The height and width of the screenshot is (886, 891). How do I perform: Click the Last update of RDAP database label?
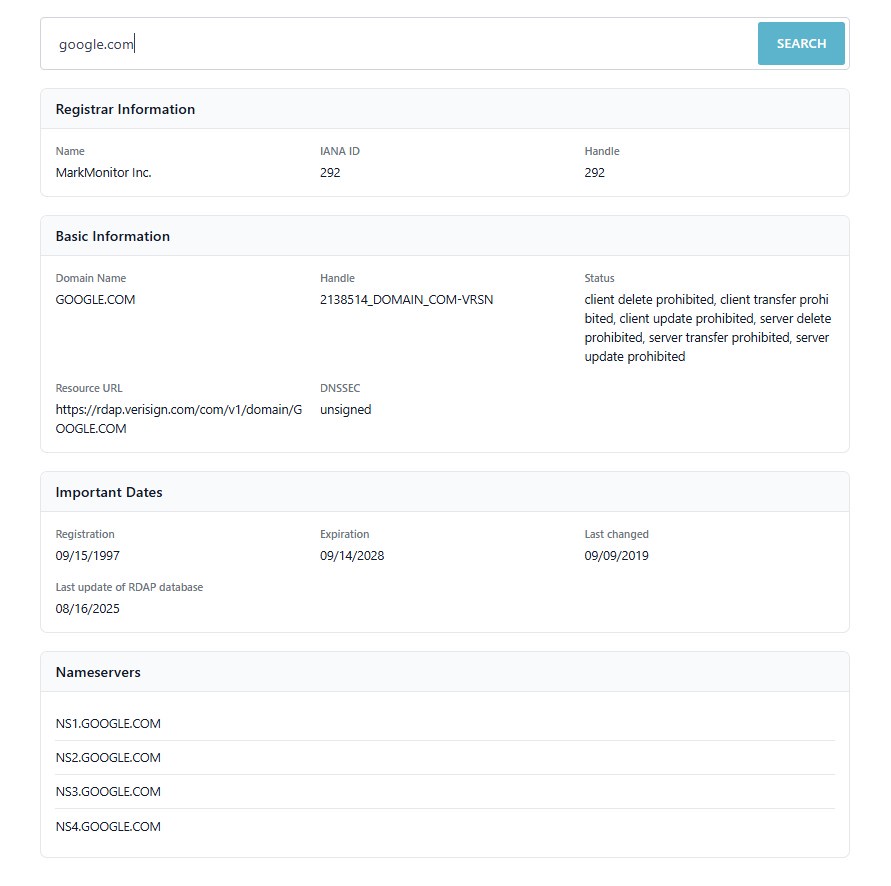point(129,587)
